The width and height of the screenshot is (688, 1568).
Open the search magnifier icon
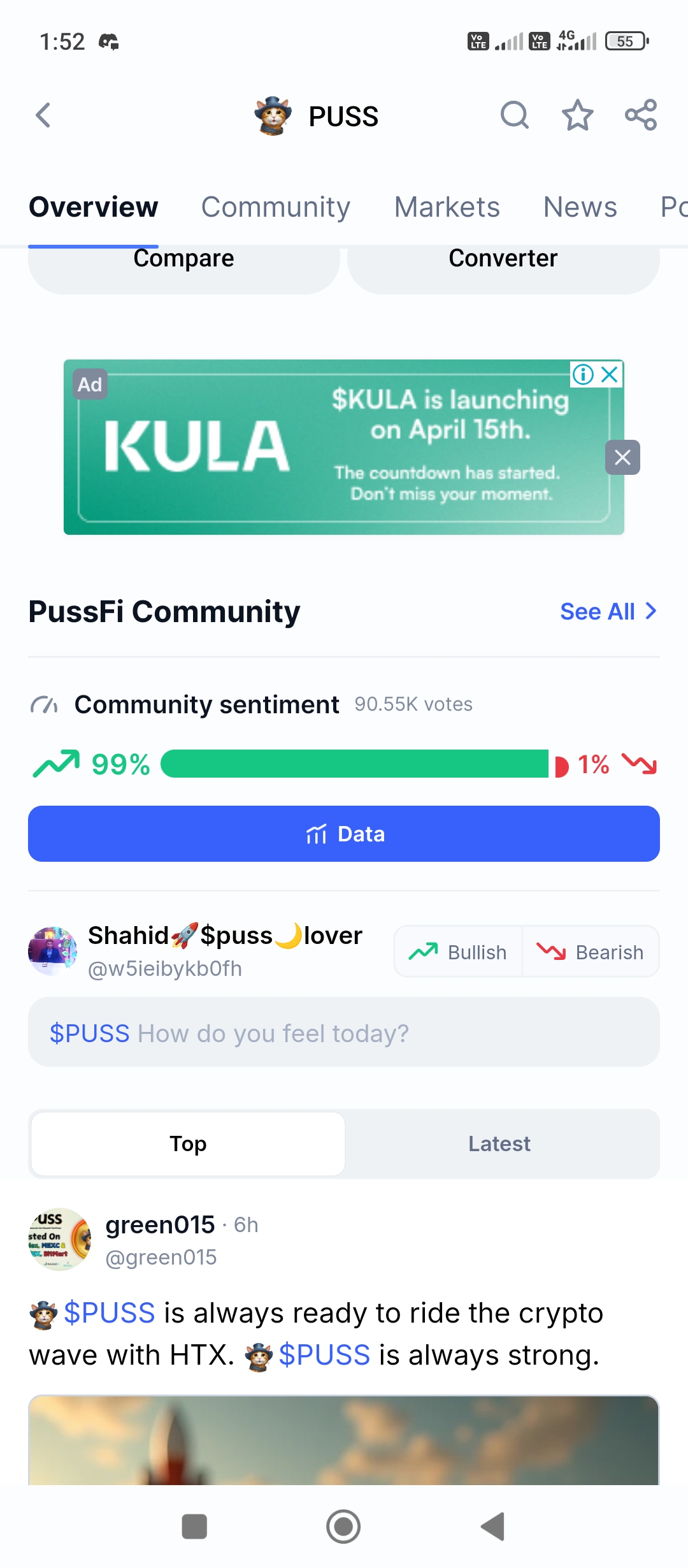point(514,115)
